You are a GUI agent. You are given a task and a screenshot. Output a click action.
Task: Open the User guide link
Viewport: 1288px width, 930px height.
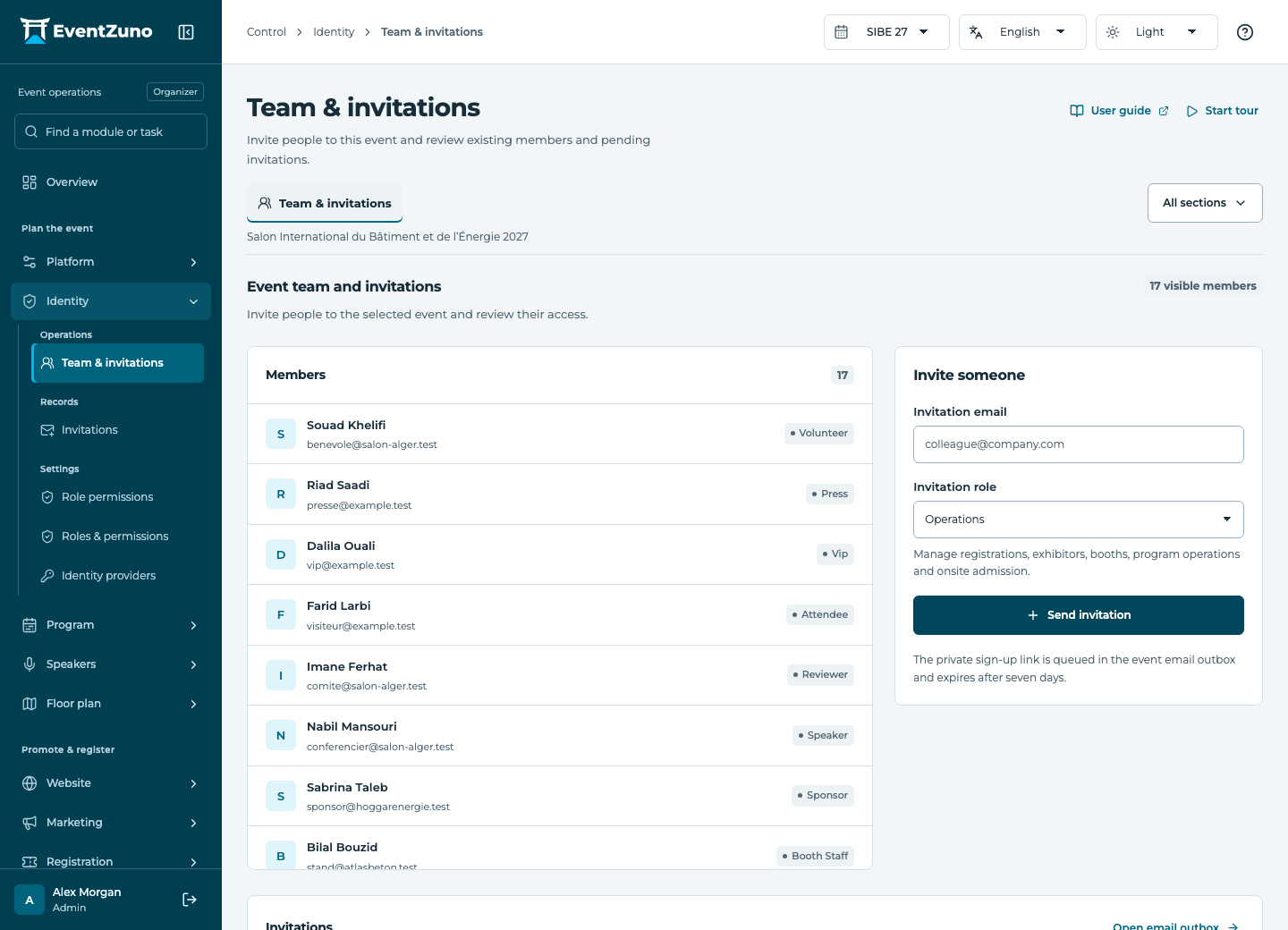(x=1119, y=111)
